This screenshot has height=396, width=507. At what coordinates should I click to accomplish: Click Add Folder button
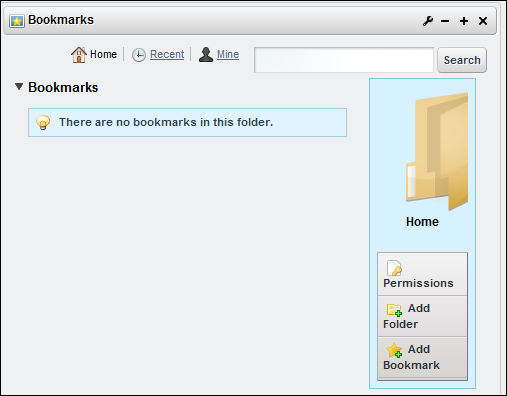(422, 316)
